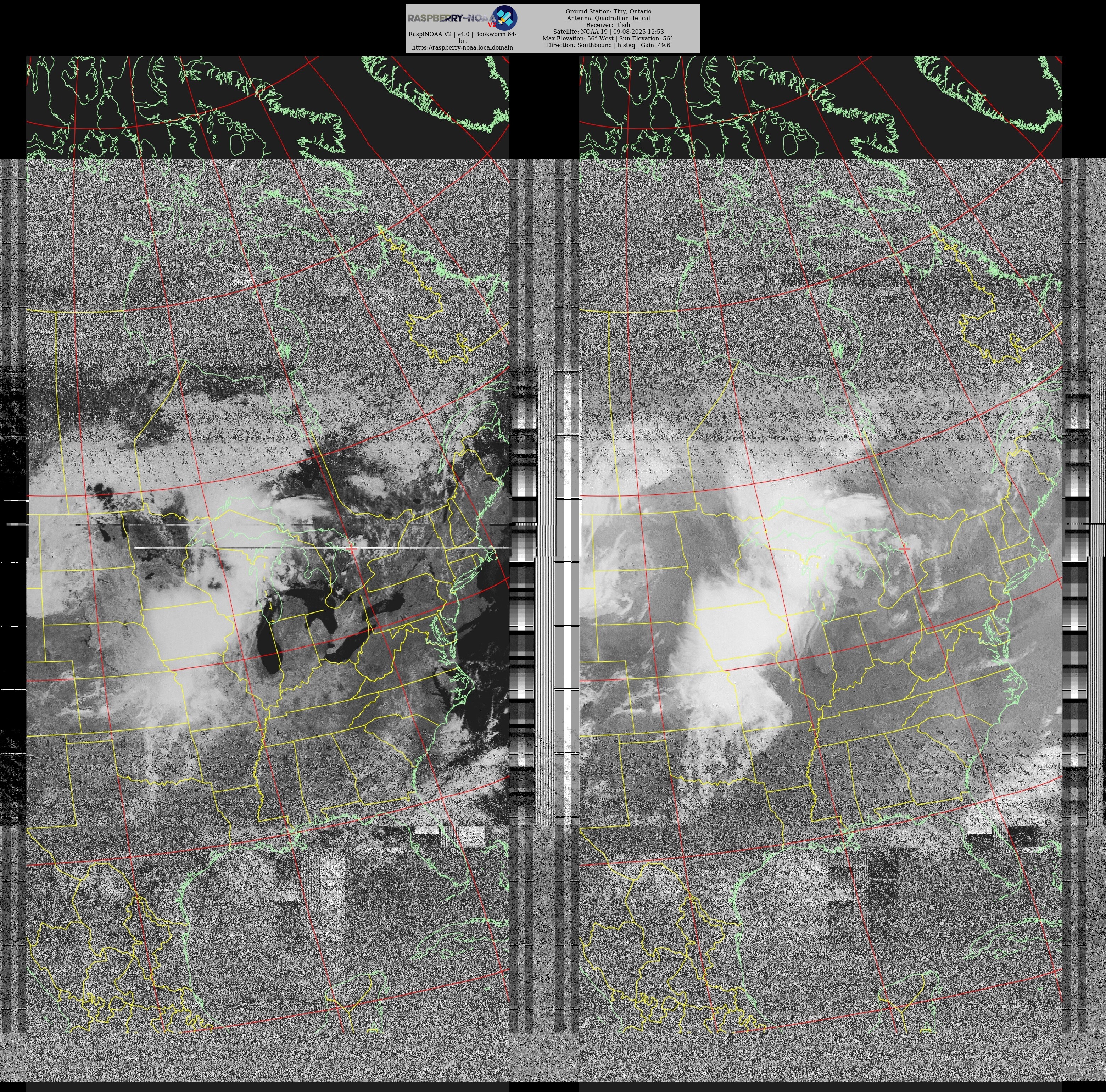The image size is (1106, 1092).
Task: Click the RaspiNOAA V2 v4.0 Bookworm version text
Action: coord(462,34)
